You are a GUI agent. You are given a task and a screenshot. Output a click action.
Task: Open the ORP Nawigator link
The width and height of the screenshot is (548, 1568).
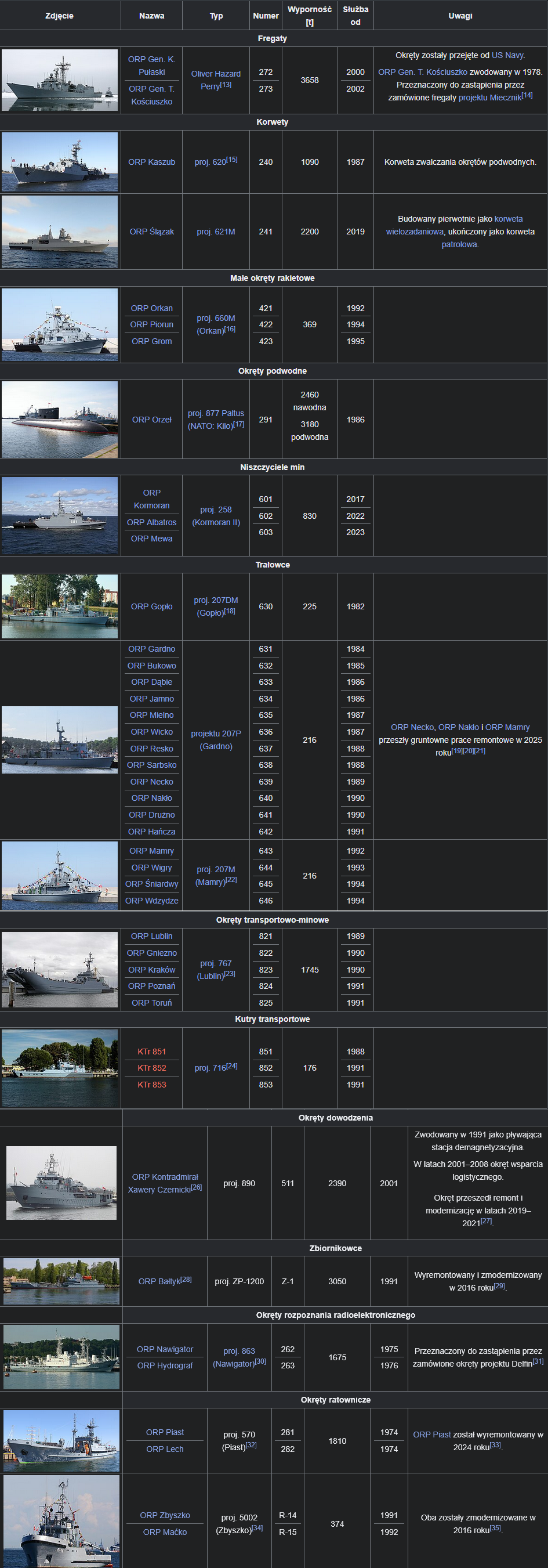(165, 1349)
